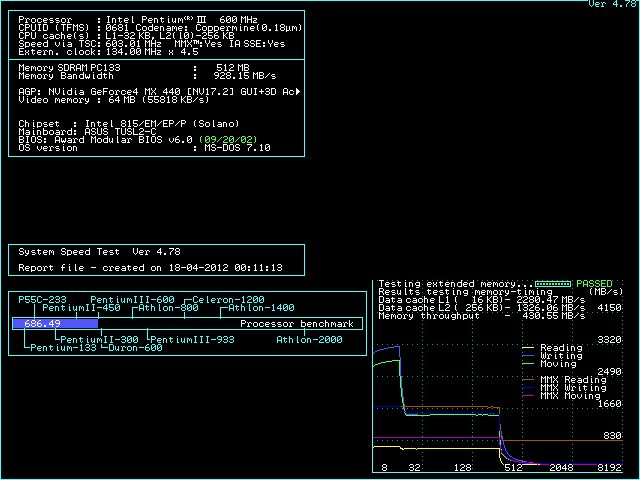Click the 'Results testing memory-timing' line
Image resolution: width=640 pixels, height=480 pixels.
(465, 292)
